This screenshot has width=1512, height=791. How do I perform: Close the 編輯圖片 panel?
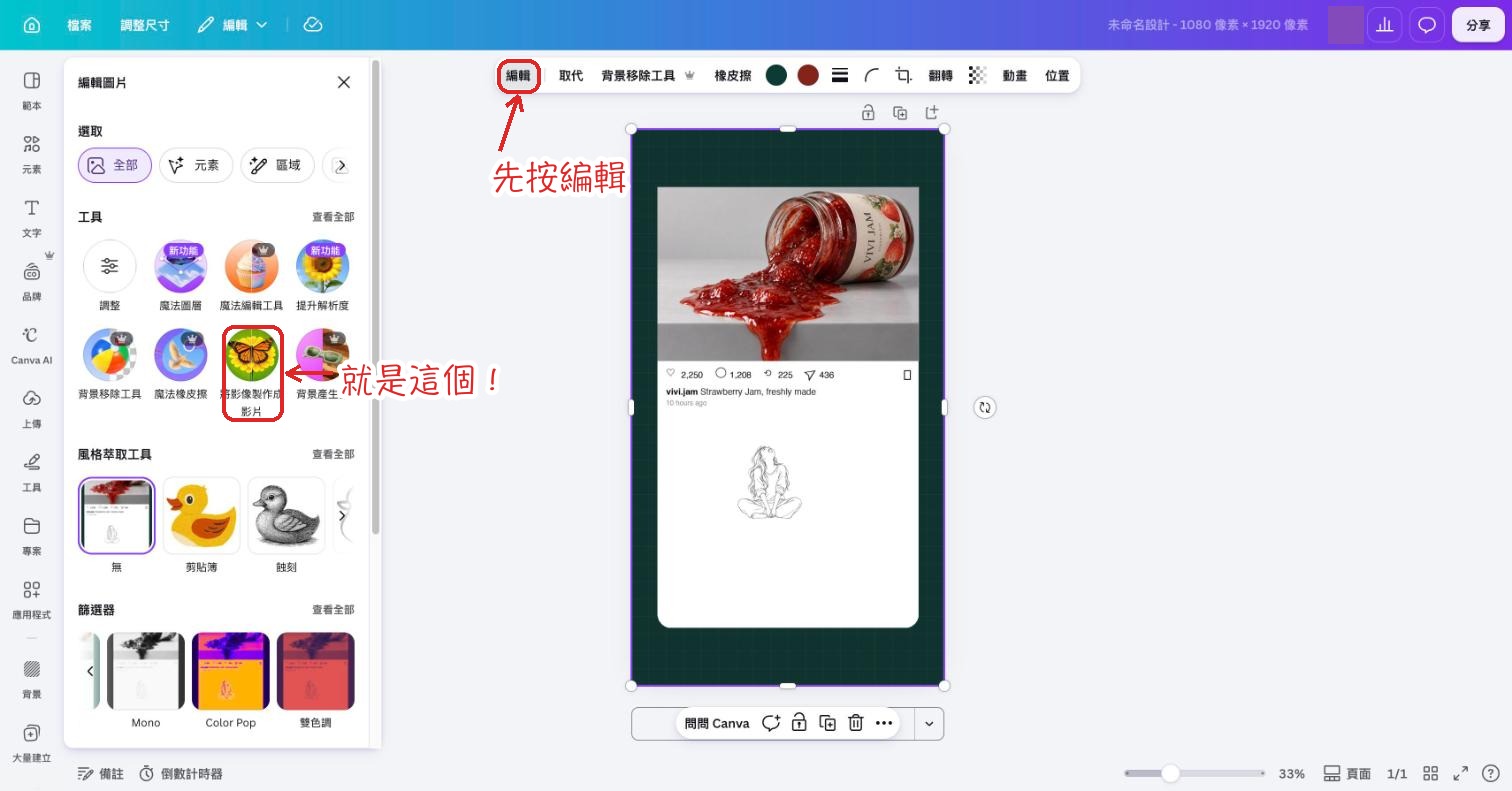tap(344, 82)
